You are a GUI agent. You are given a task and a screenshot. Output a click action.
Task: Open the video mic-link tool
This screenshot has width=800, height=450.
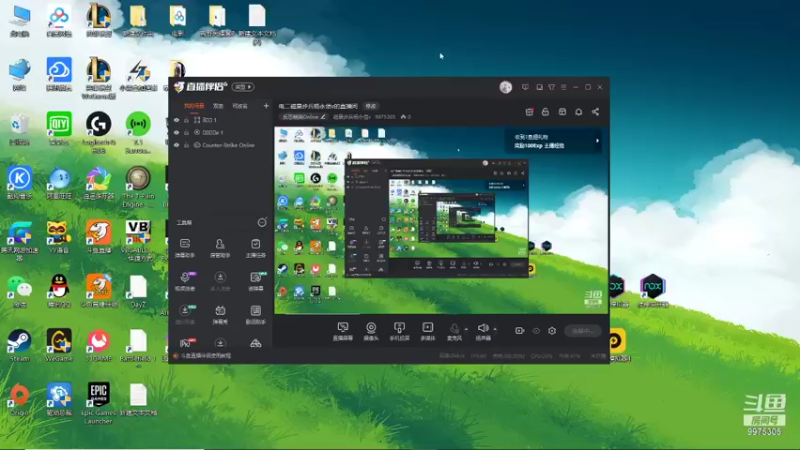185,281
